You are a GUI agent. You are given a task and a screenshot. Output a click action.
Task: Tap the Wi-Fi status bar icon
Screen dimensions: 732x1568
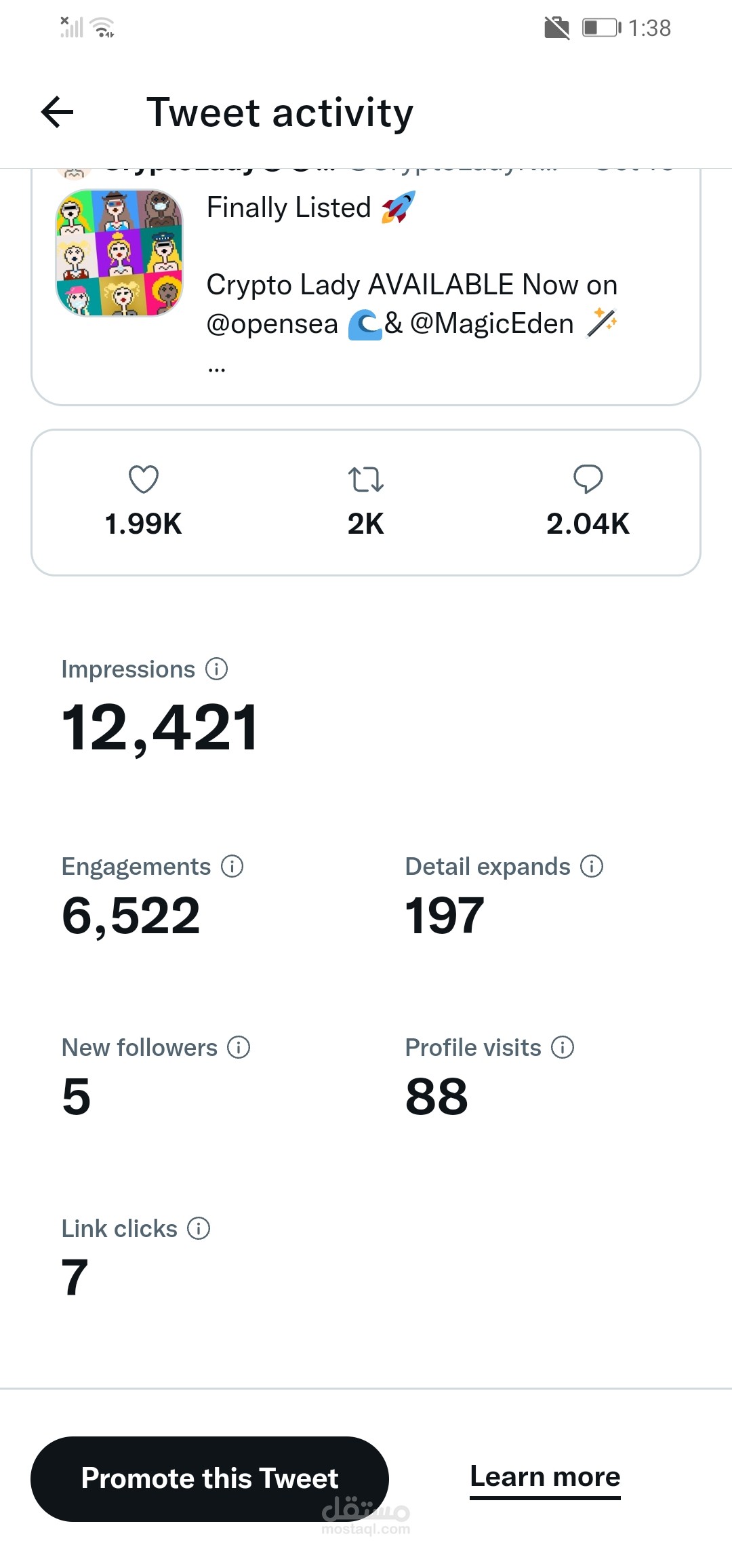tap(103, 28)
